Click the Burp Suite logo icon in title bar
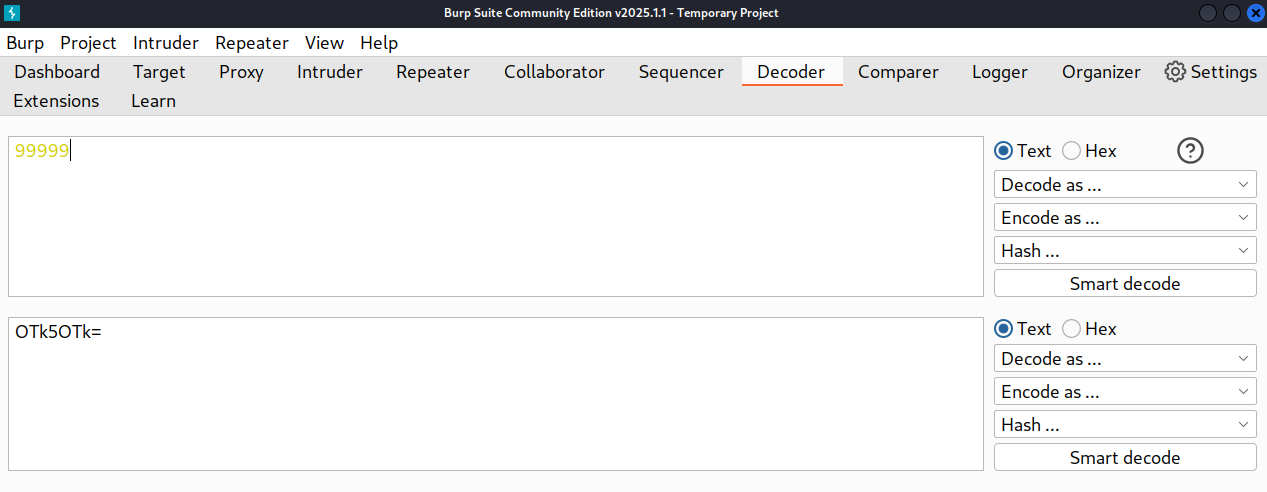This screenshot has width=1267, height=492. 12,13
